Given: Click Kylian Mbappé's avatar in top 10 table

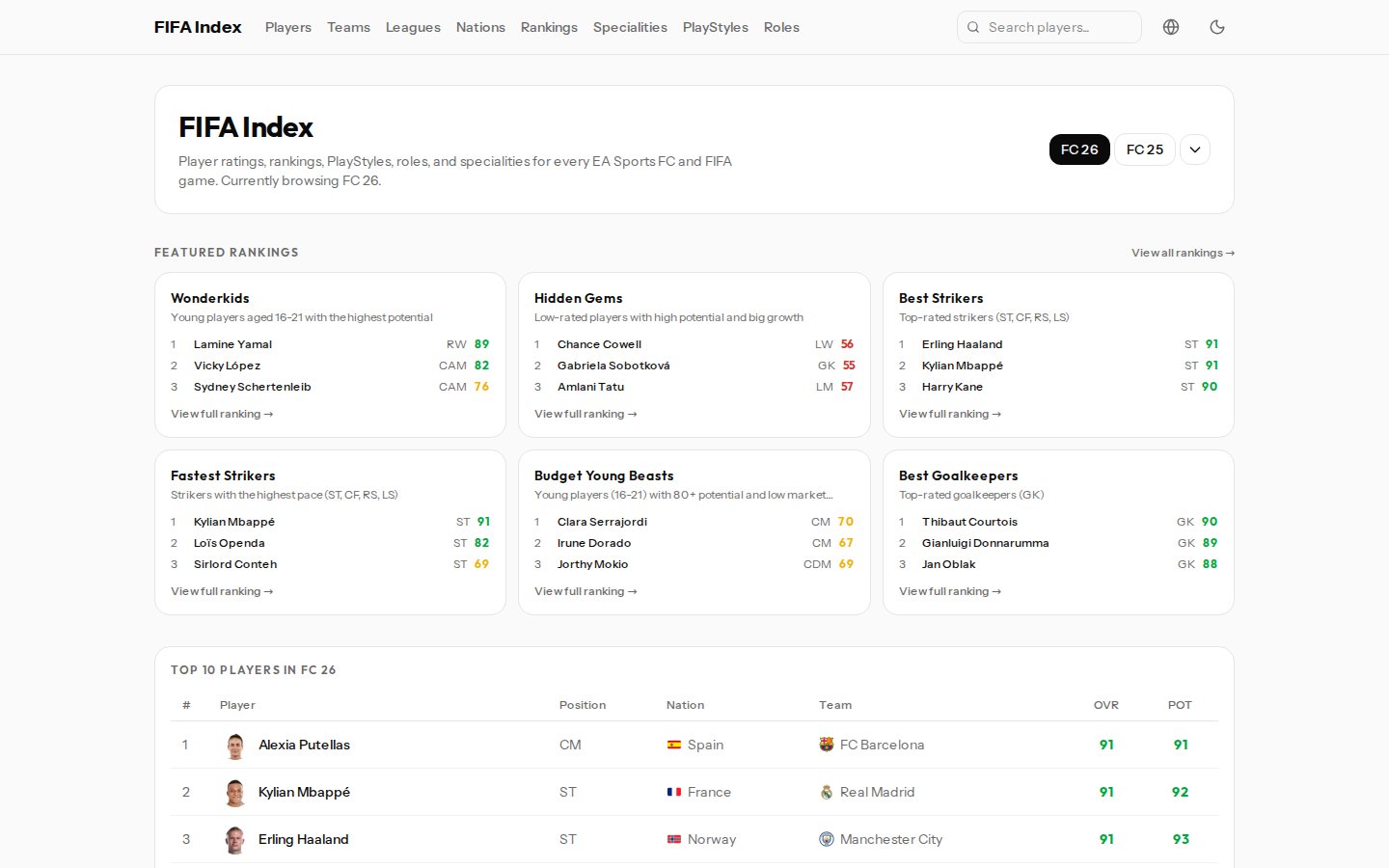Looking at the screenshot, I should (x=235, y=793).
